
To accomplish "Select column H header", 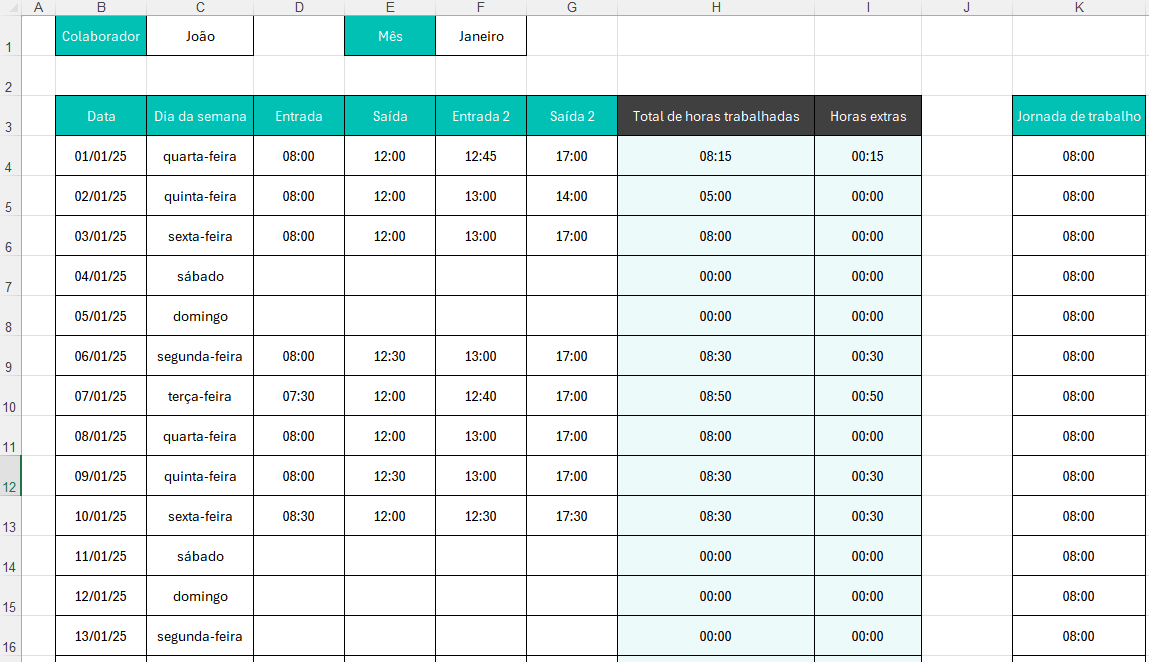I will pos(716,7).
